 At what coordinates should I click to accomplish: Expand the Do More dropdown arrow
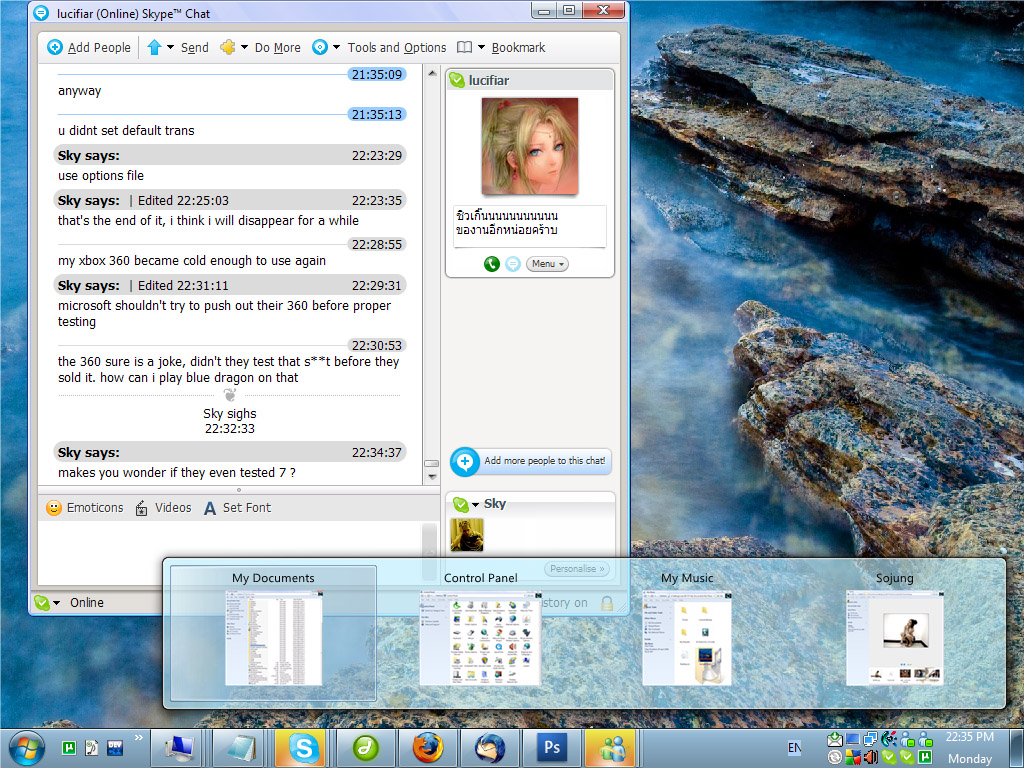(244, 47)
